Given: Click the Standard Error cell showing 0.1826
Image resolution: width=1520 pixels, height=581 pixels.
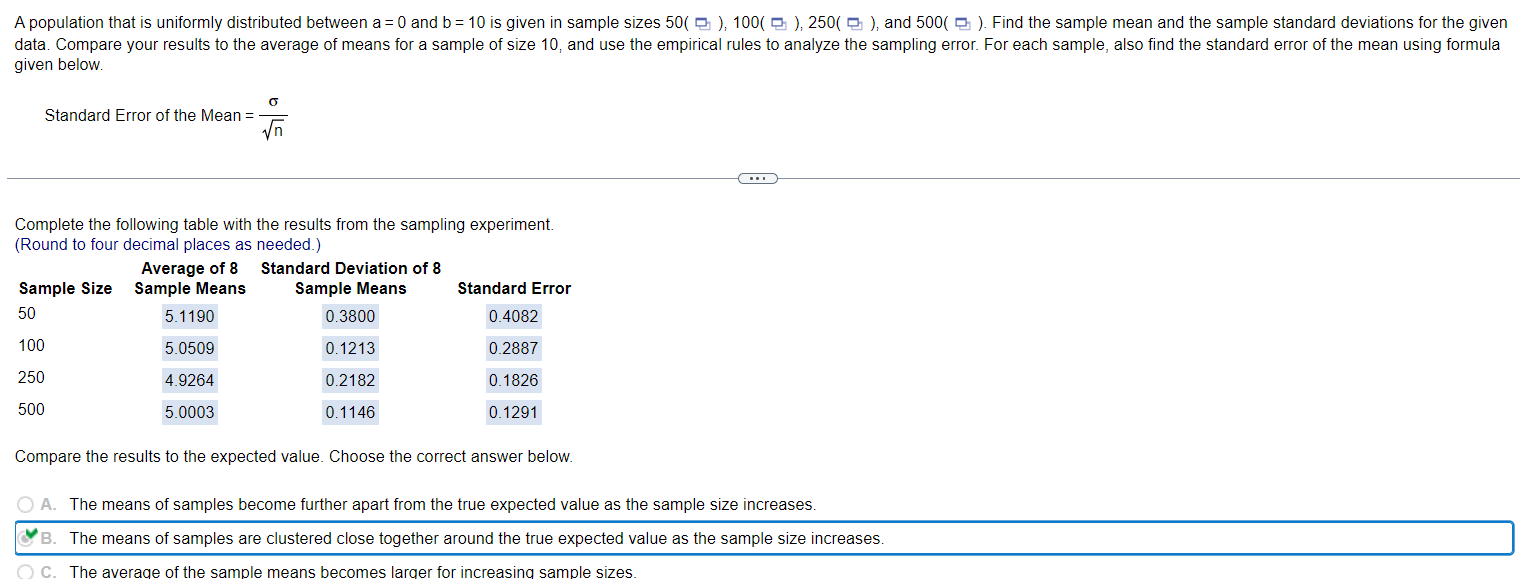Looking at the screenshot, I should point(513,380).
